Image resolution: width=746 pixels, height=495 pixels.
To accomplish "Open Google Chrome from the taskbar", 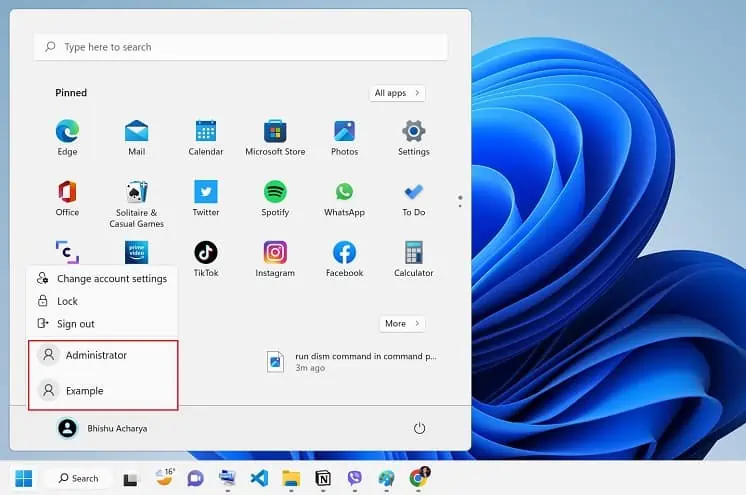I will tap(419, 477).
